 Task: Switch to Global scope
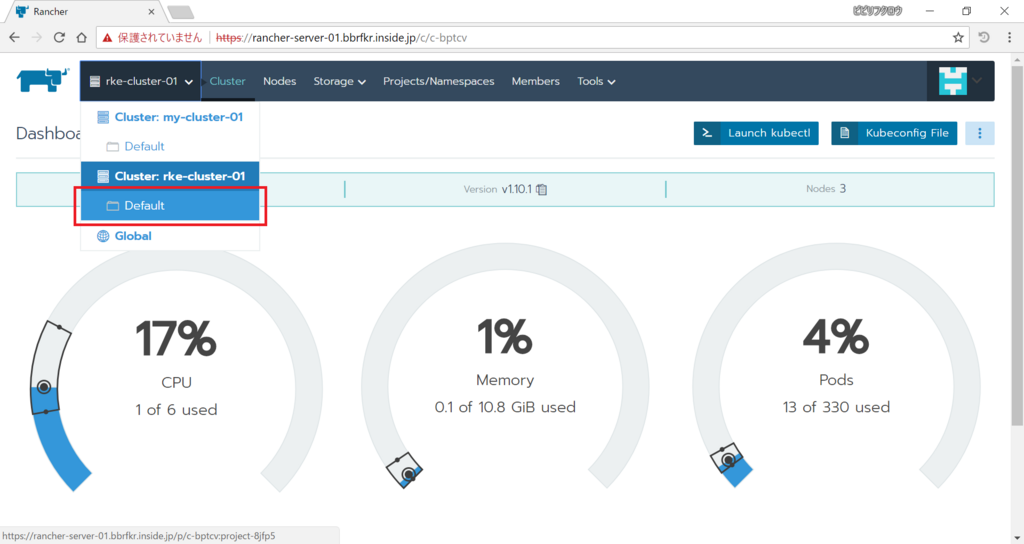click(x=170, y=236)
